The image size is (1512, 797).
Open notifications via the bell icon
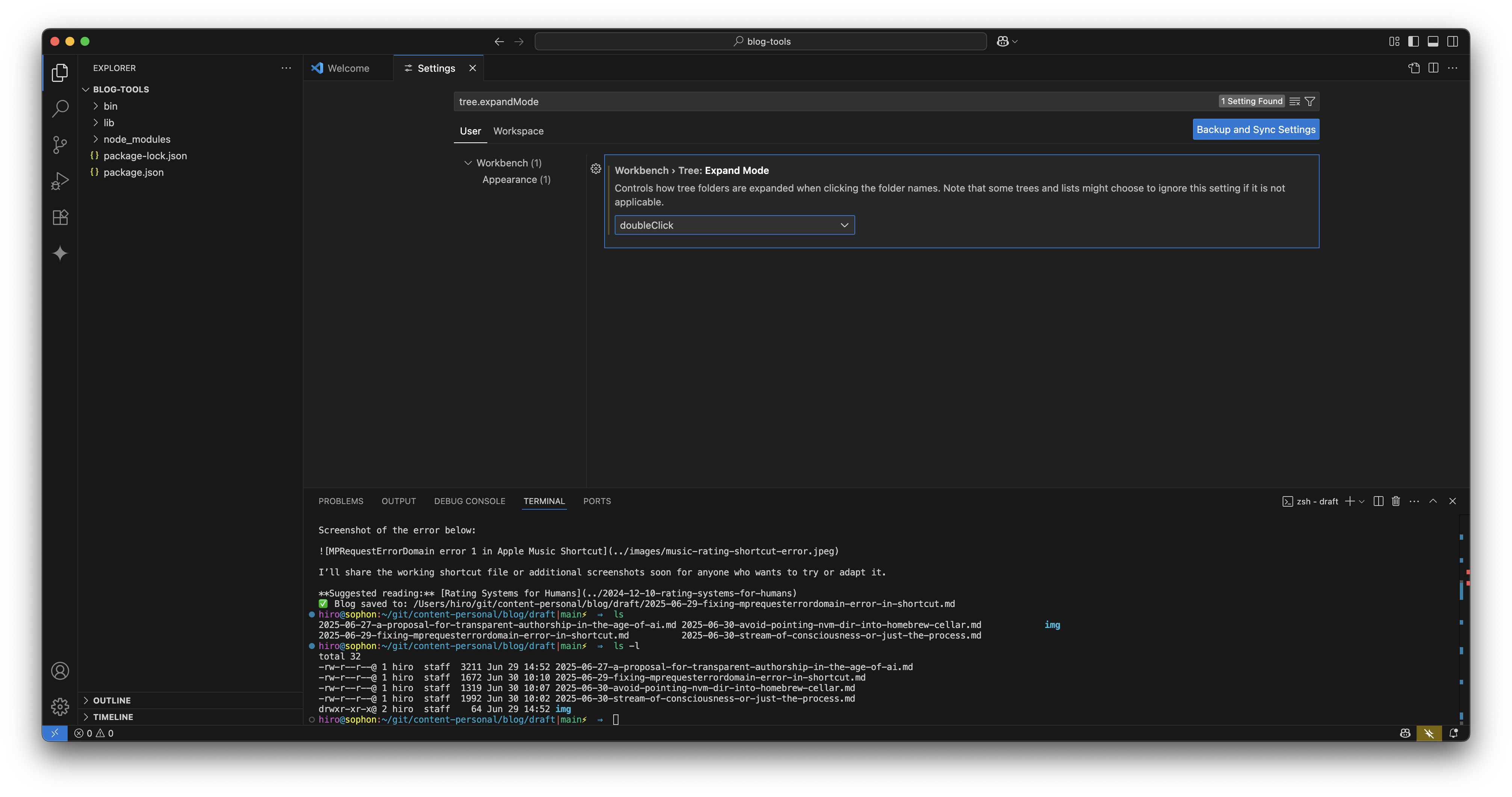1454,733
